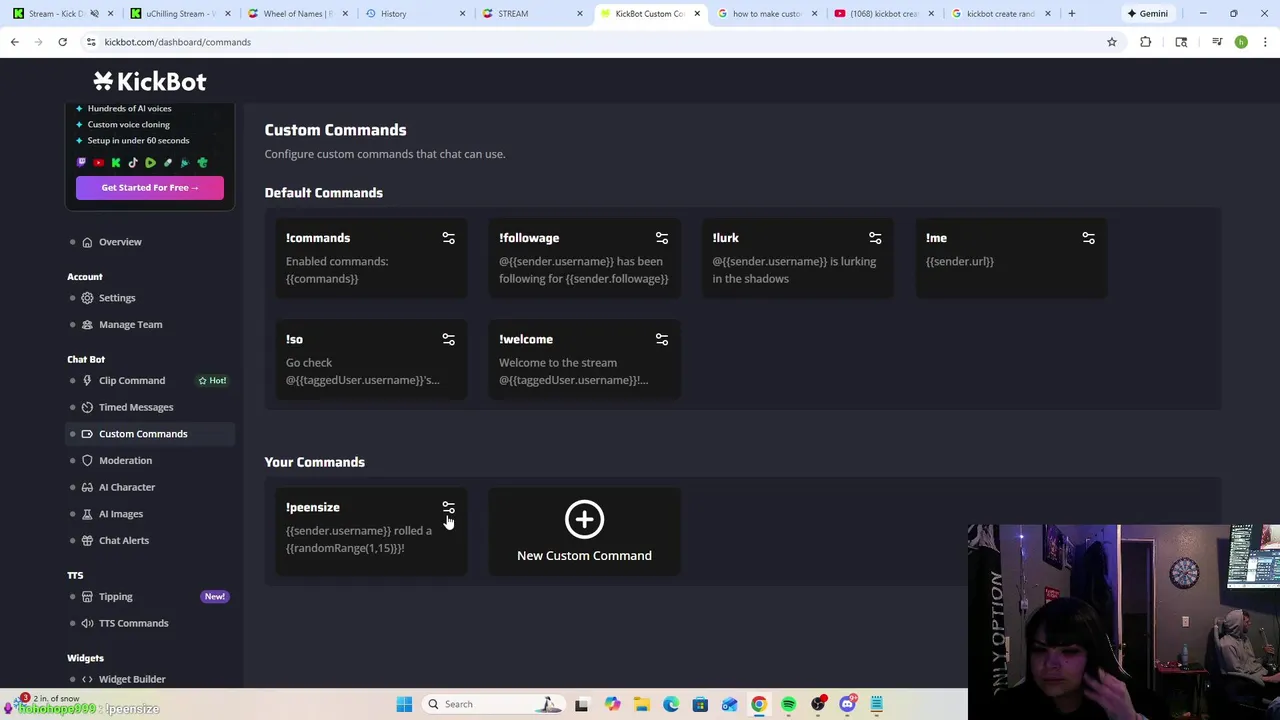Open Microsoft Store from the taskbar

pos(700,704)
